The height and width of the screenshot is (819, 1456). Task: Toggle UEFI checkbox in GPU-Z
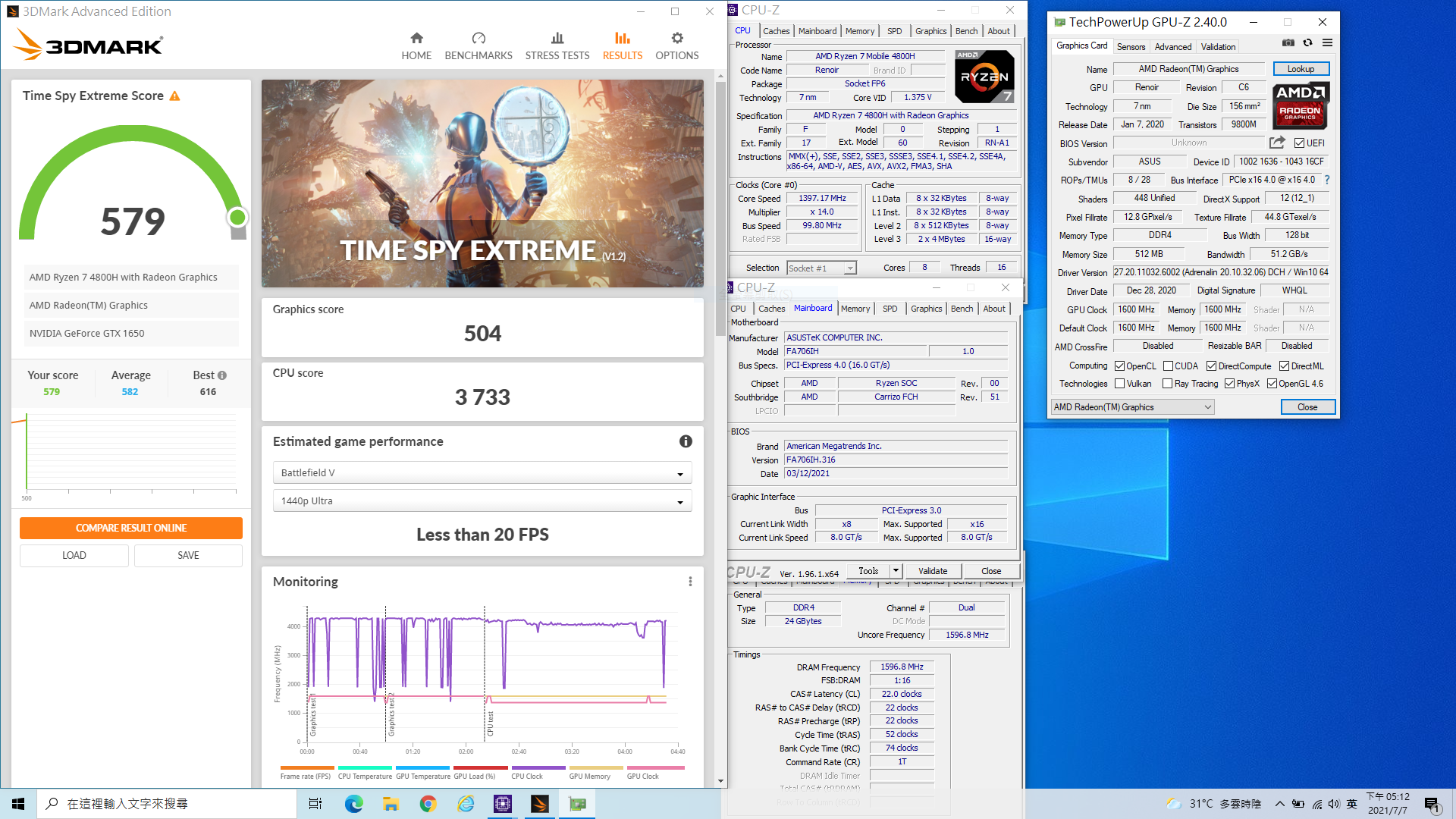(x=1299, y=143)
